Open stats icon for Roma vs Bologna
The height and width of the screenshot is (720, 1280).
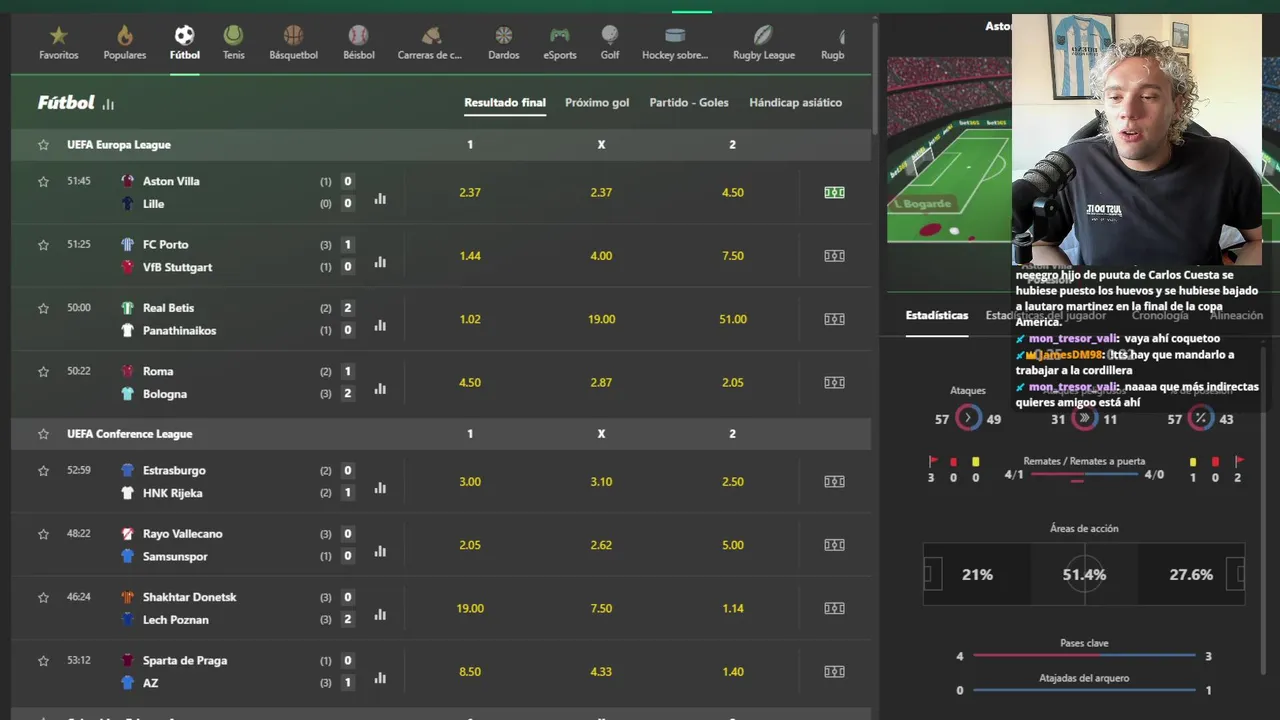(380, 389)
